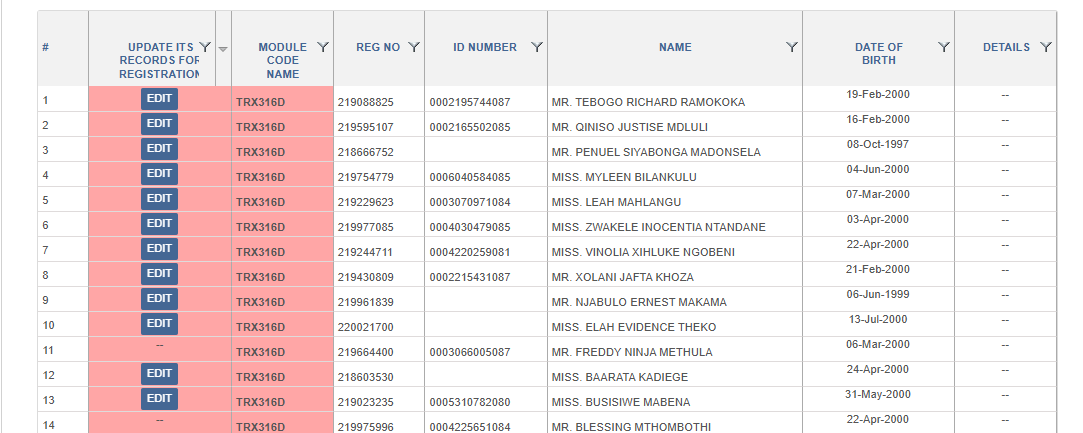The image size is (1083, 433).
Task: Edit record for Busisiwe Mabena
Action: point(160,398)
